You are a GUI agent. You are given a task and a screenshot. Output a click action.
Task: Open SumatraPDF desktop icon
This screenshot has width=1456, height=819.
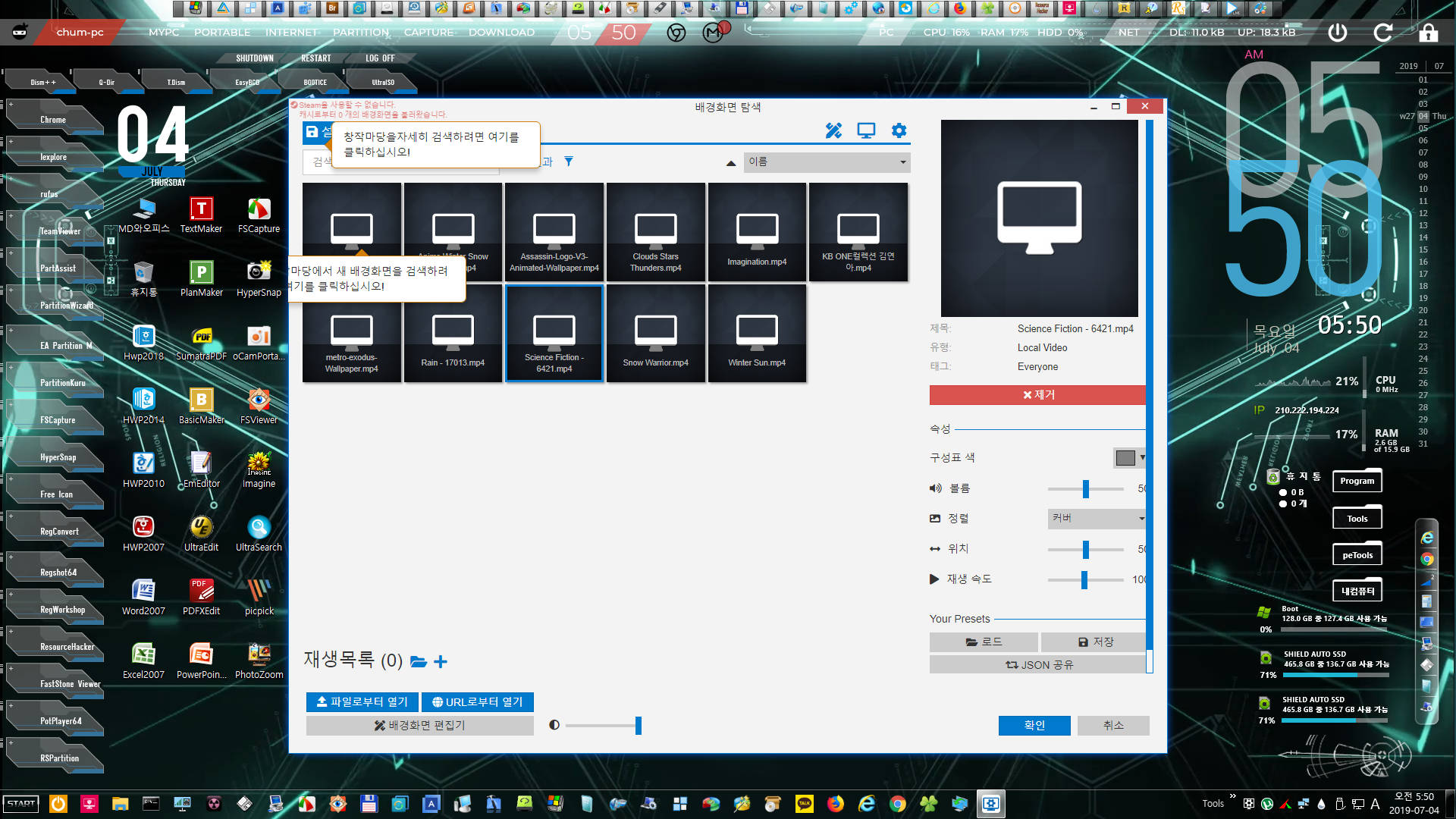point(201,343)
